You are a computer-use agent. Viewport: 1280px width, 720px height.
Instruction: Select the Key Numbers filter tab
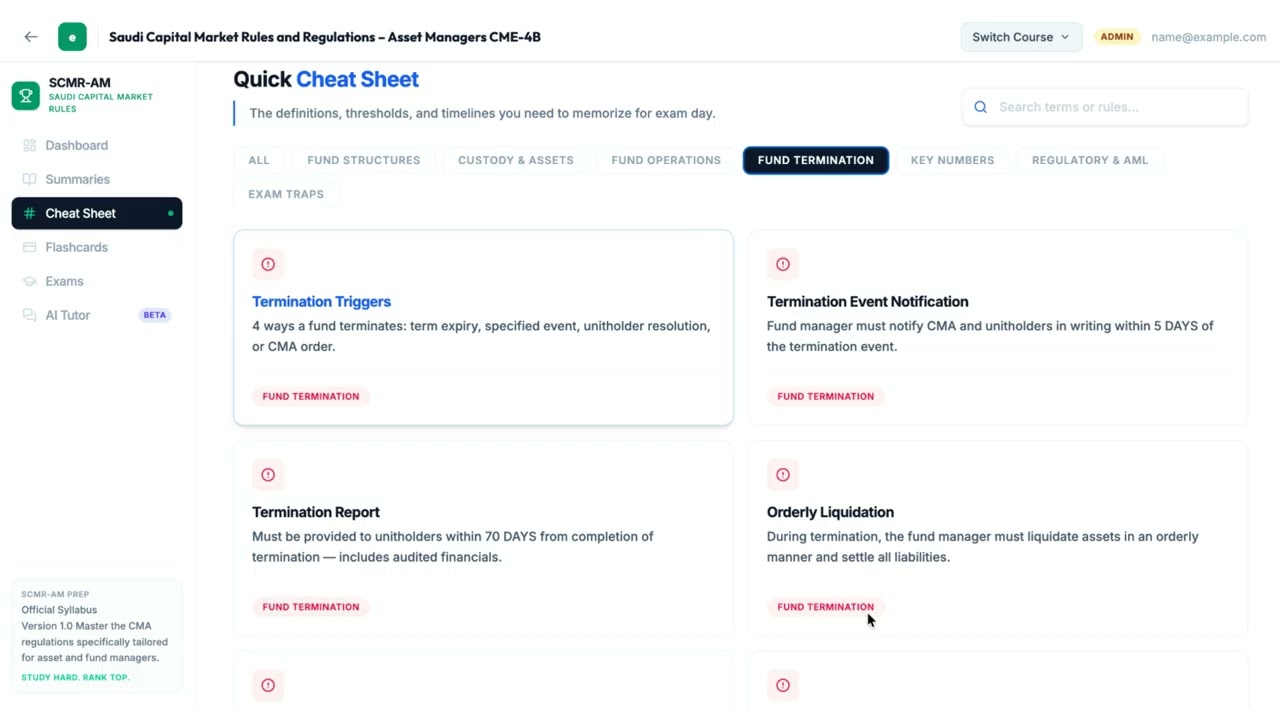(952, 160)
